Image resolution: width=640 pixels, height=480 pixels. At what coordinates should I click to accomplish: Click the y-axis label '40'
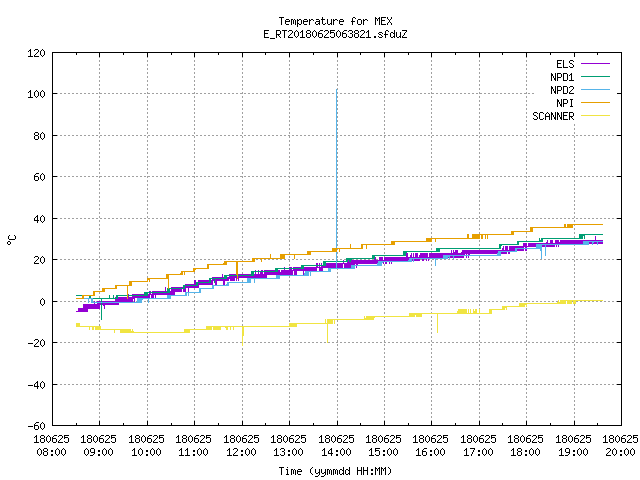(x=39, y=219)
